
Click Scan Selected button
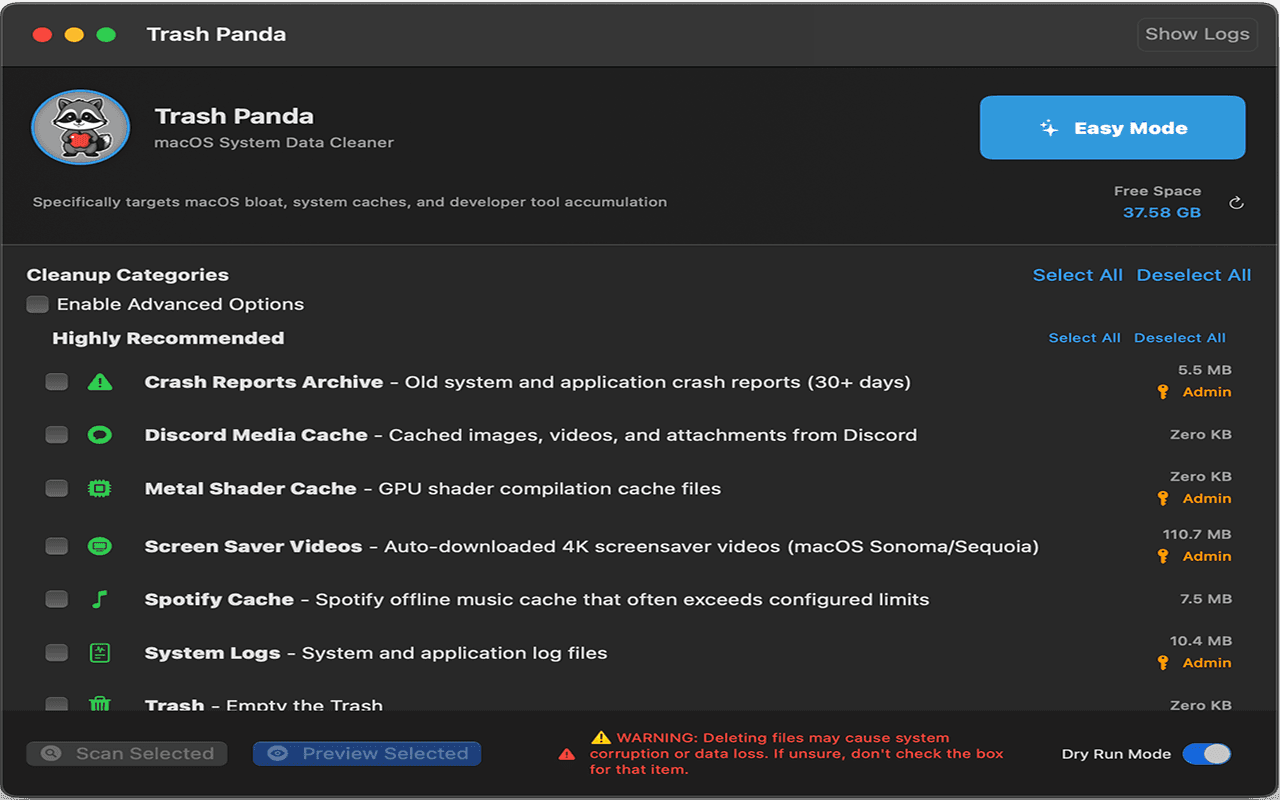(x=127, y=754)
